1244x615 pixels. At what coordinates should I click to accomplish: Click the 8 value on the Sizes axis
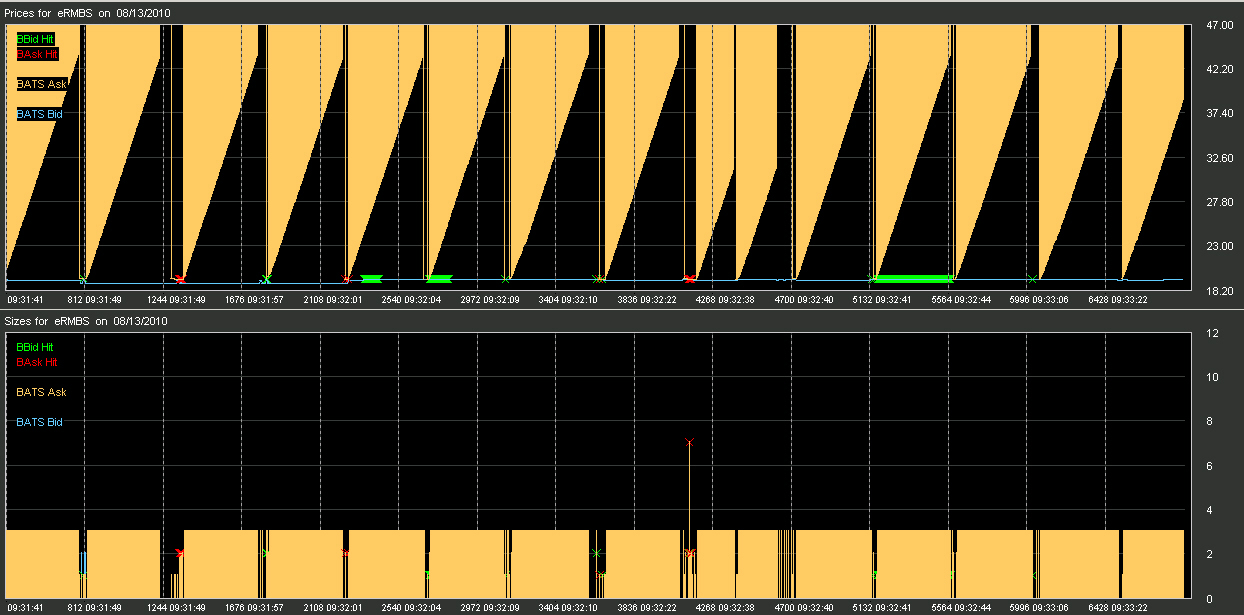click(1209, 421)
